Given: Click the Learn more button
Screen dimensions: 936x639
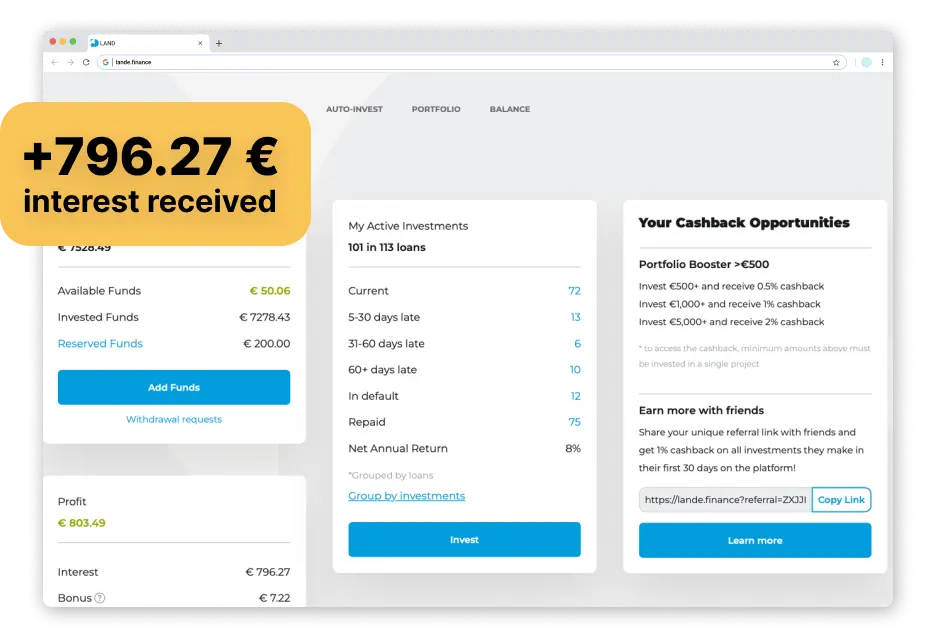Looking at the screenshot, I should pos(755,539).
